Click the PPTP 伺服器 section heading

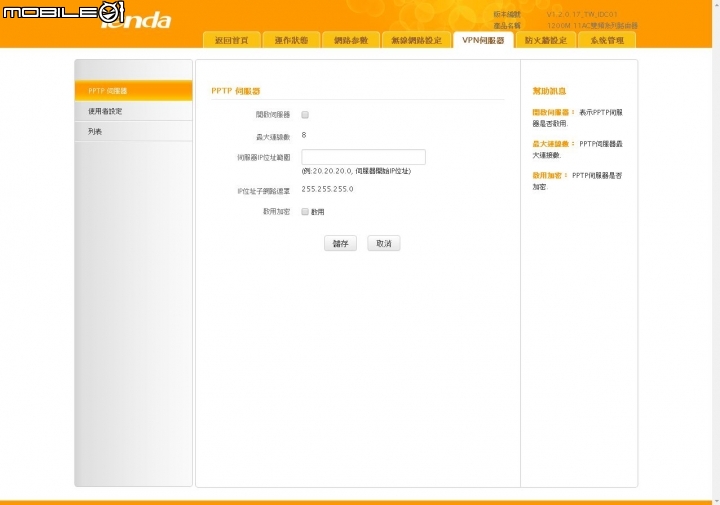[x=236, y=91]
